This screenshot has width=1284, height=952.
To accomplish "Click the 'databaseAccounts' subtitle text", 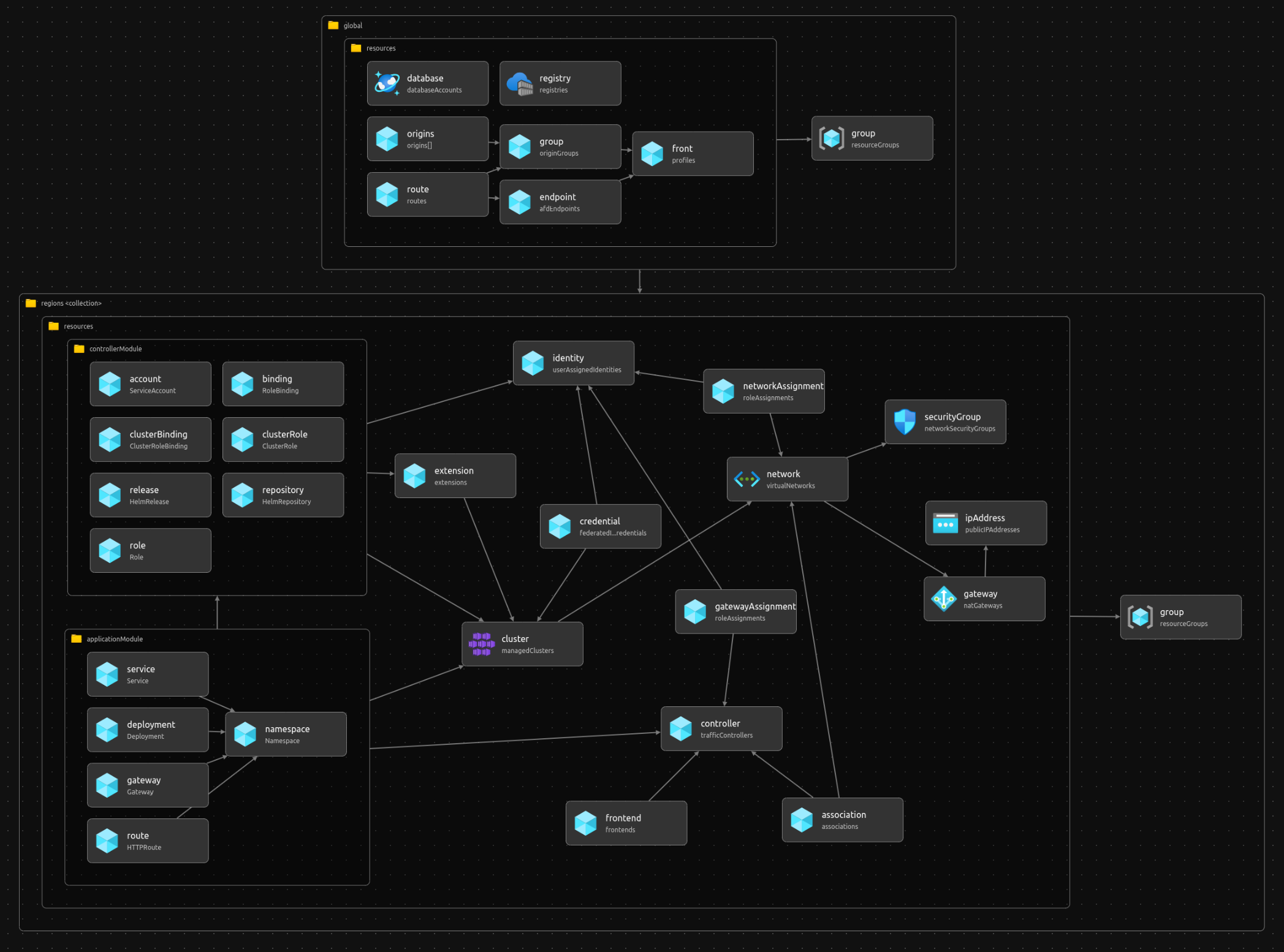I will click(x=435, y=90).
